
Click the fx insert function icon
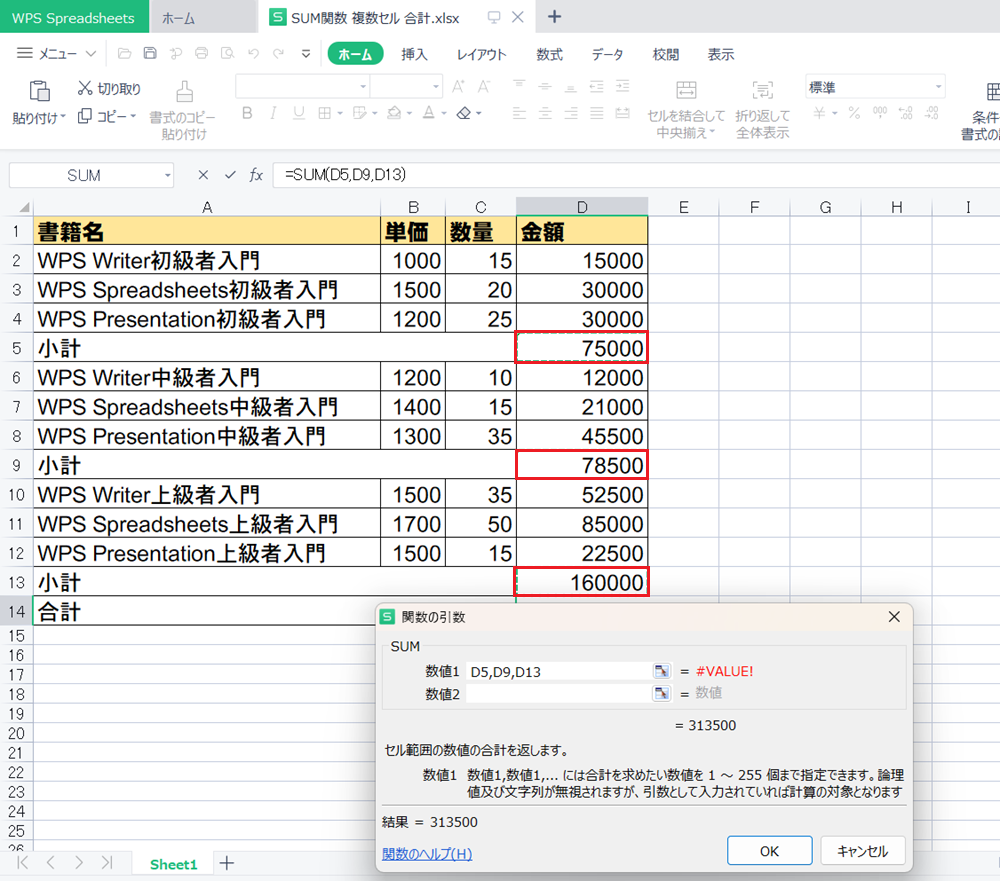pyautogui.click(x=256, y=175)
